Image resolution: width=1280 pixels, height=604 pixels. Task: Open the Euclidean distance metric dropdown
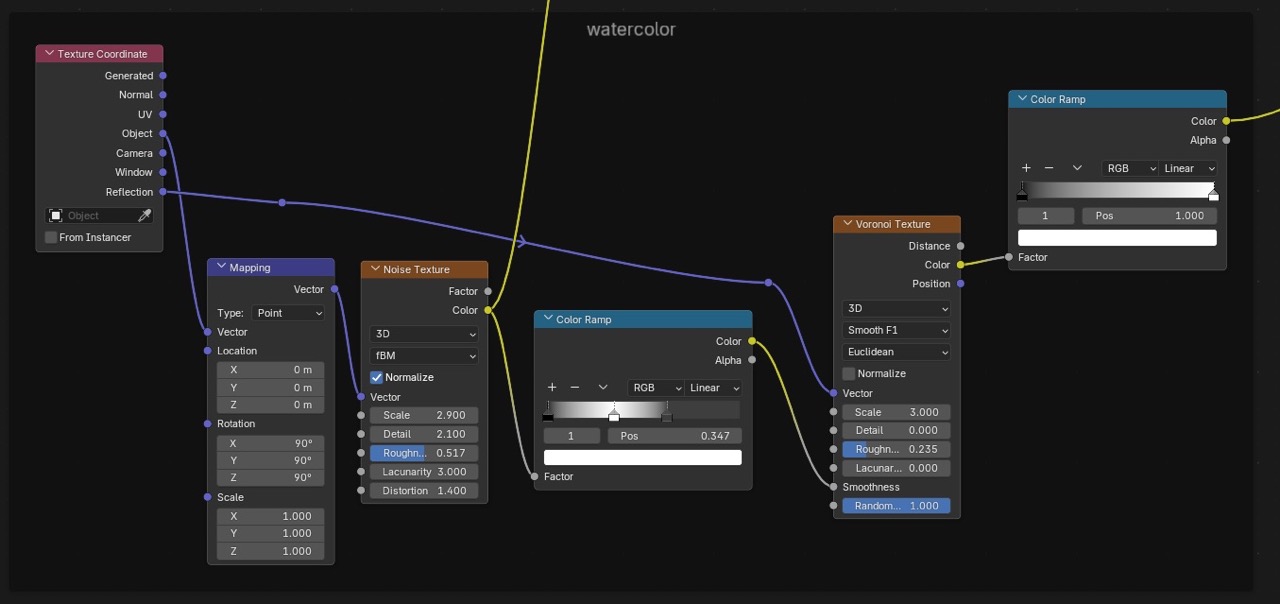(896, 352)
